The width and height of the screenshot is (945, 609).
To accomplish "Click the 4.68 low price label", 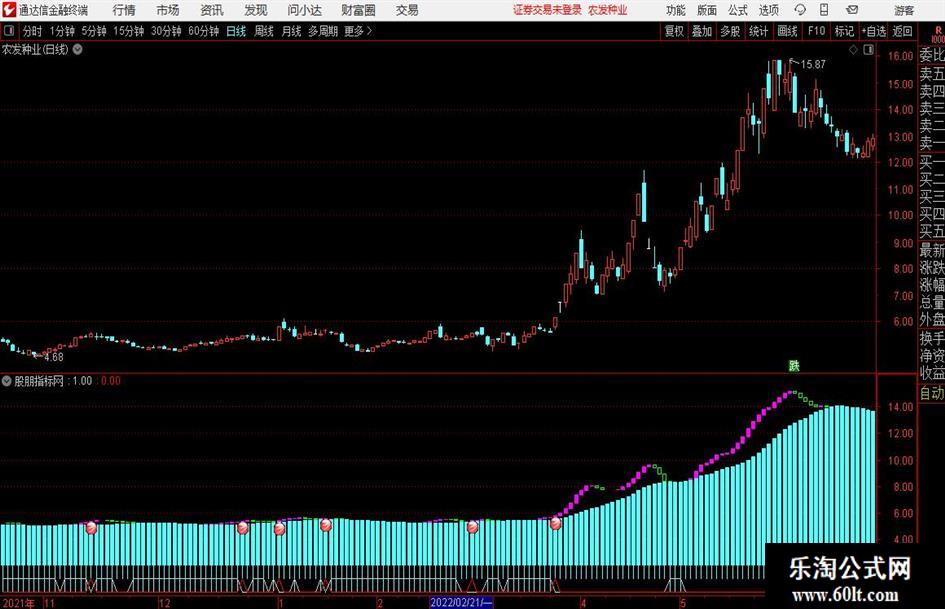I will point(54,357).
